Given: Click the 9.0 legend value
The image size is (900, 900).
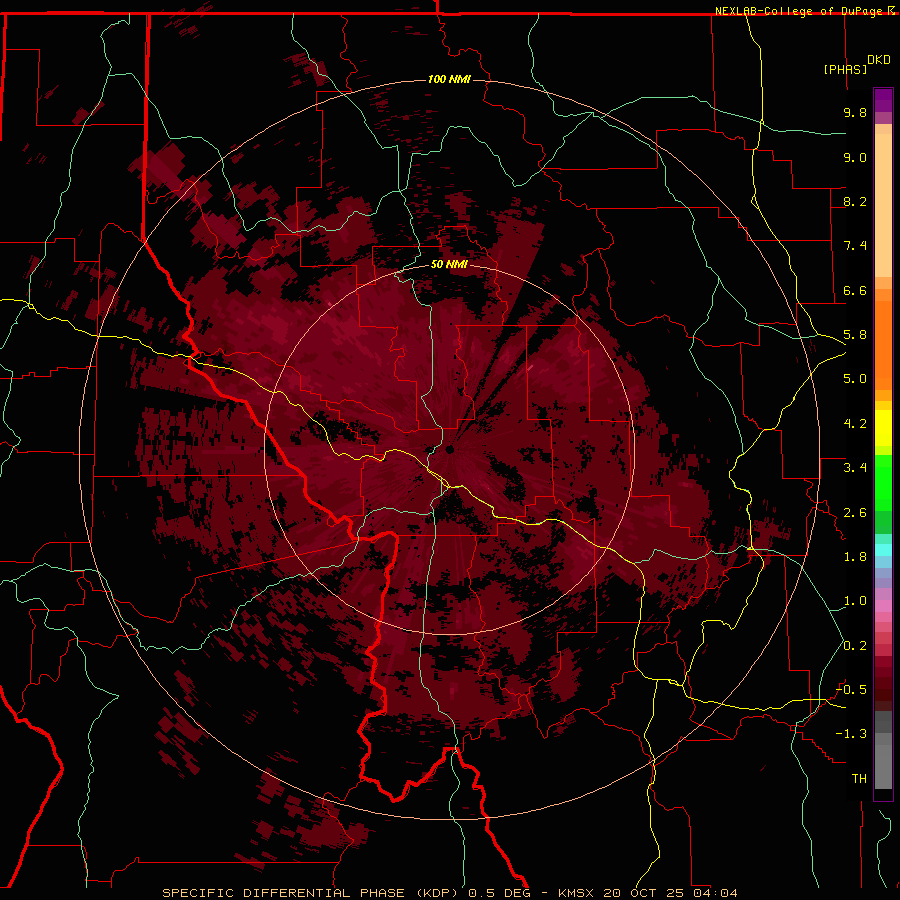Looking at the screenshot, I should (x=855, y=157).
